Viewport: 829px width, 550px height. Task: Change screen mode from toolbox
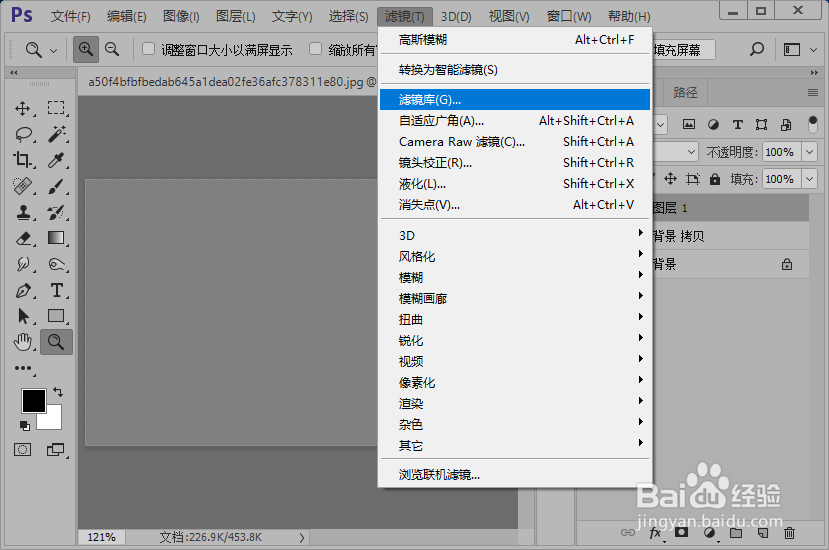[56, 450]
